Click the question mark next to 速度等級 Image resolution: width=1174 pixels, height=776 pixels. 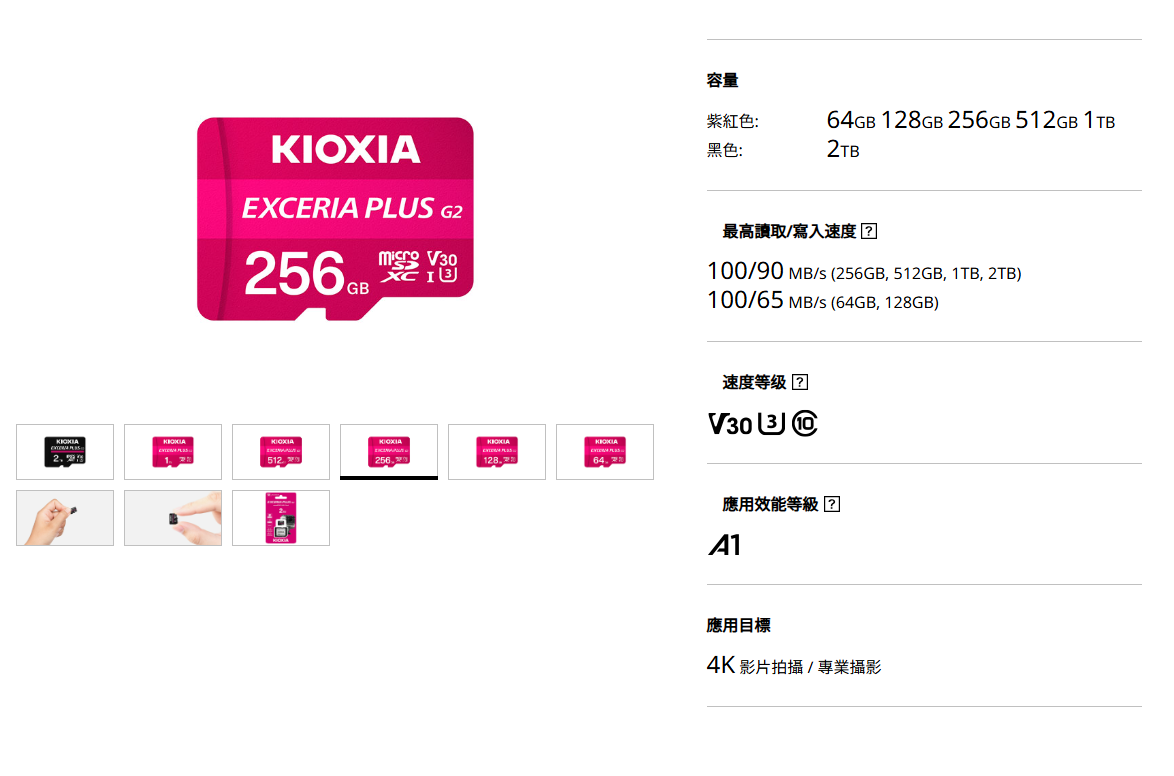coord(799,382)
